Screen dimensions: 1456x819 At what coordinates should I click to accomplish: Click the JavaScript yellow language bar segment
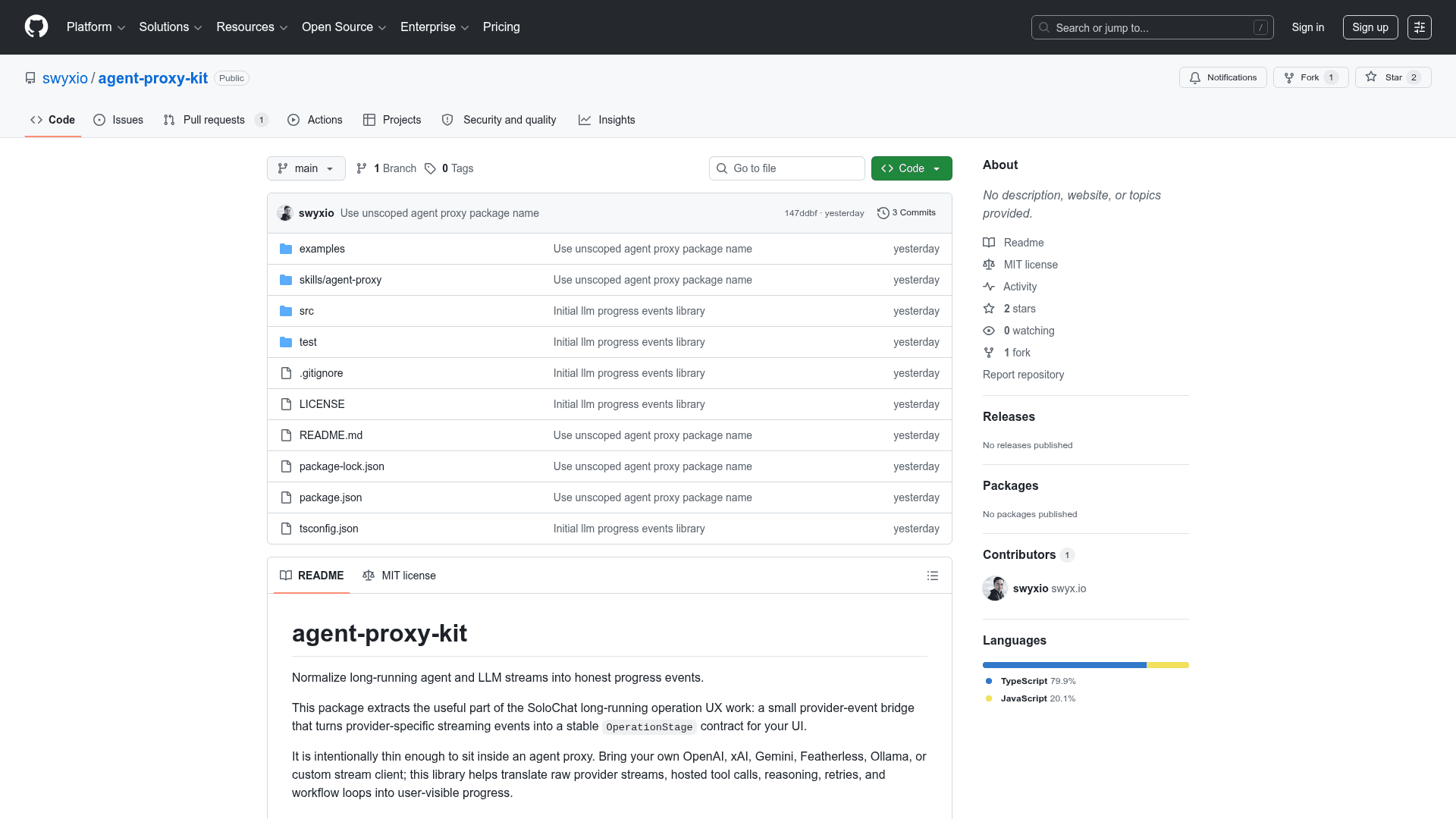(1168, 665)
